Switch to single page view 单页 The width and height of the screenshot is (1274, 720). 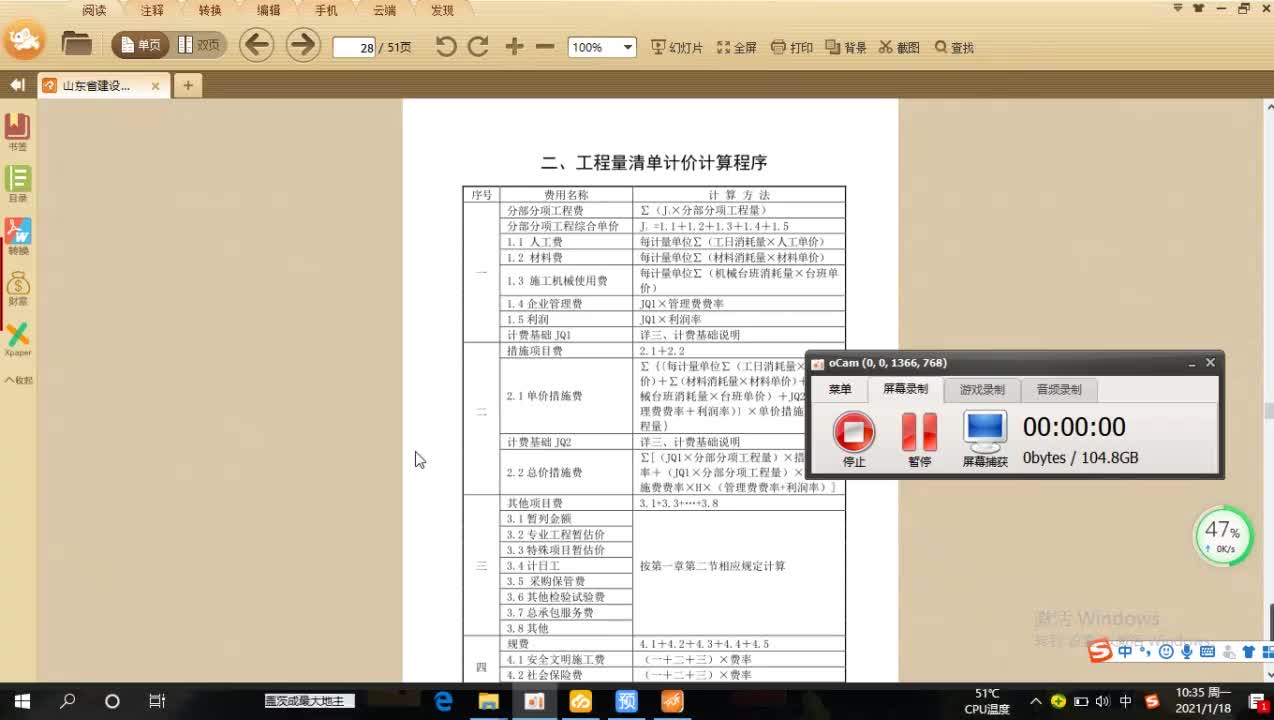[140, 45]
